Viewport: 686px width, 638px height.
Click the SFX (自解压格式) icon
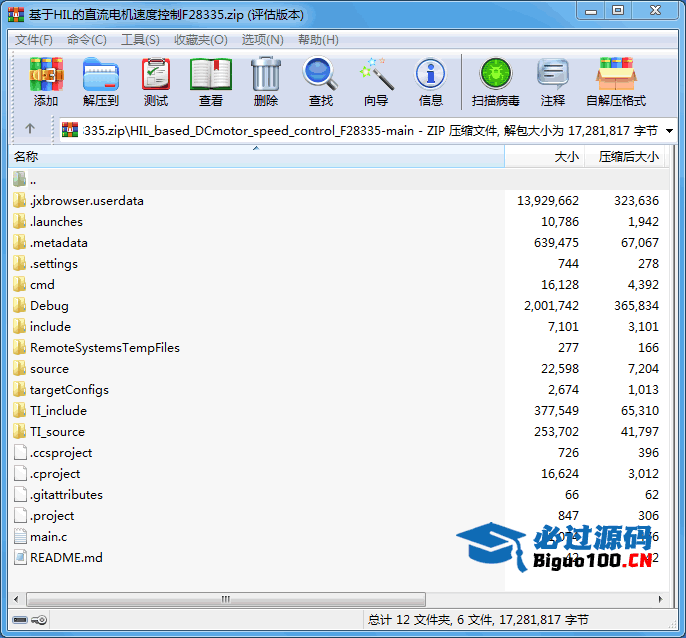616,74
